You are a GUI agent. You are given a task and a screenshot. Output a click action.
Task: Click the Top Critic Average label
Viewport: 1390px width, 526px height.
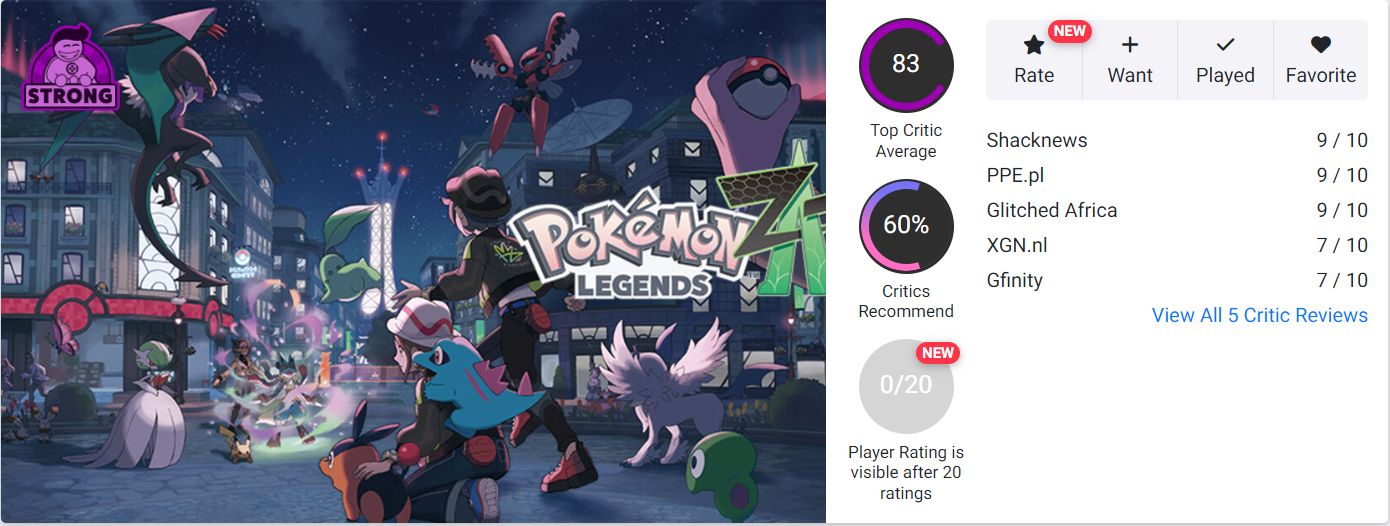pyautogui.click(x=906, y=141)
